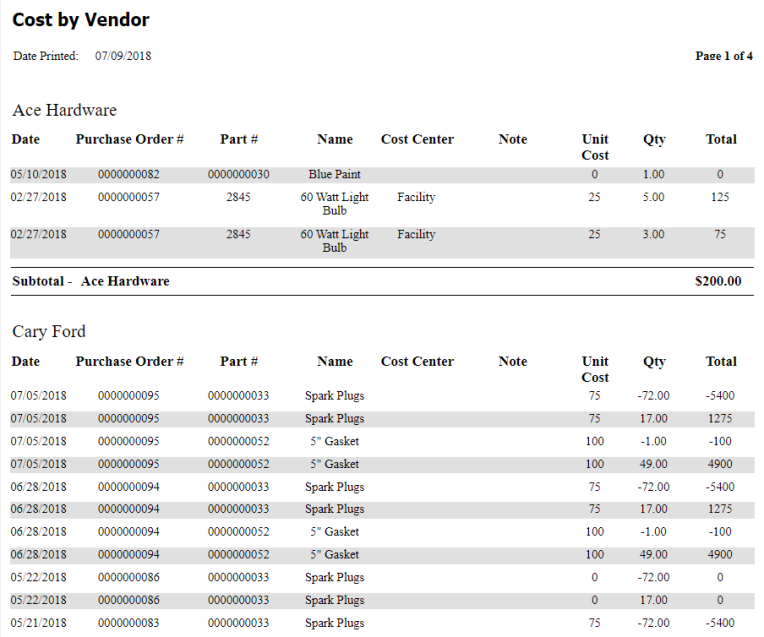Viewport: 764px width, 637px height.
Task: Select the 05/21/2018 date cell
Action: point(38,623)
